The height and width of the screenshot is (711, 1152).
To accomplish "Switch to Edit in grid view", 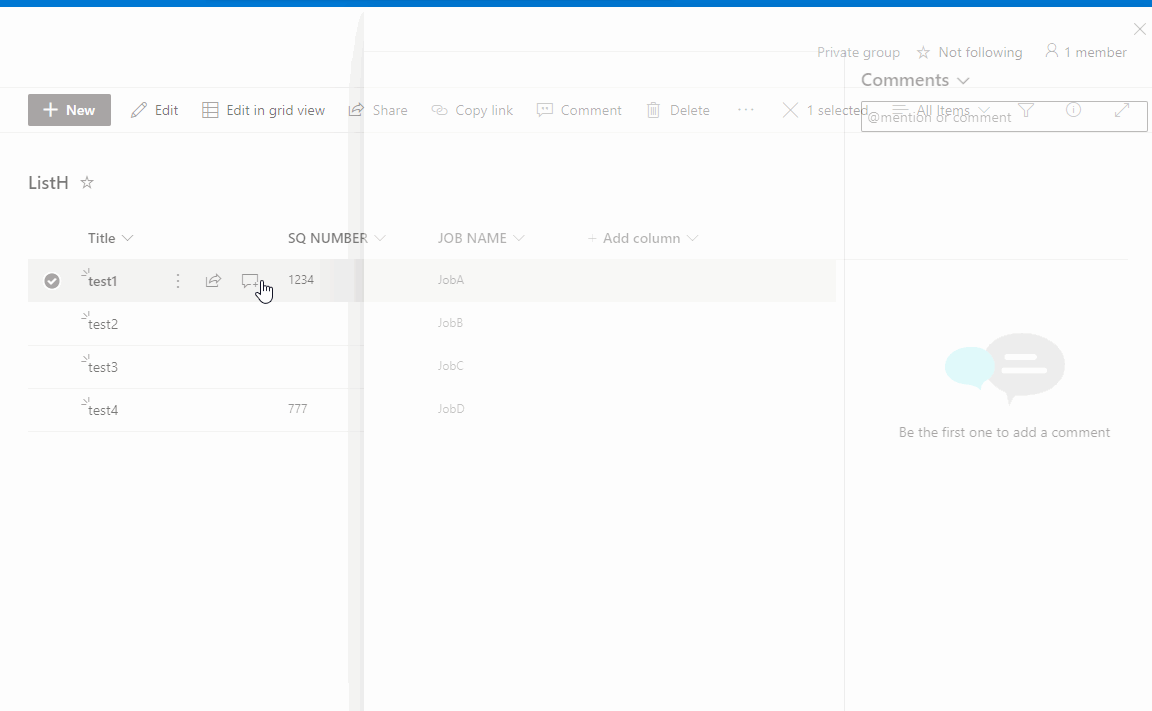I will pos(263,110).
